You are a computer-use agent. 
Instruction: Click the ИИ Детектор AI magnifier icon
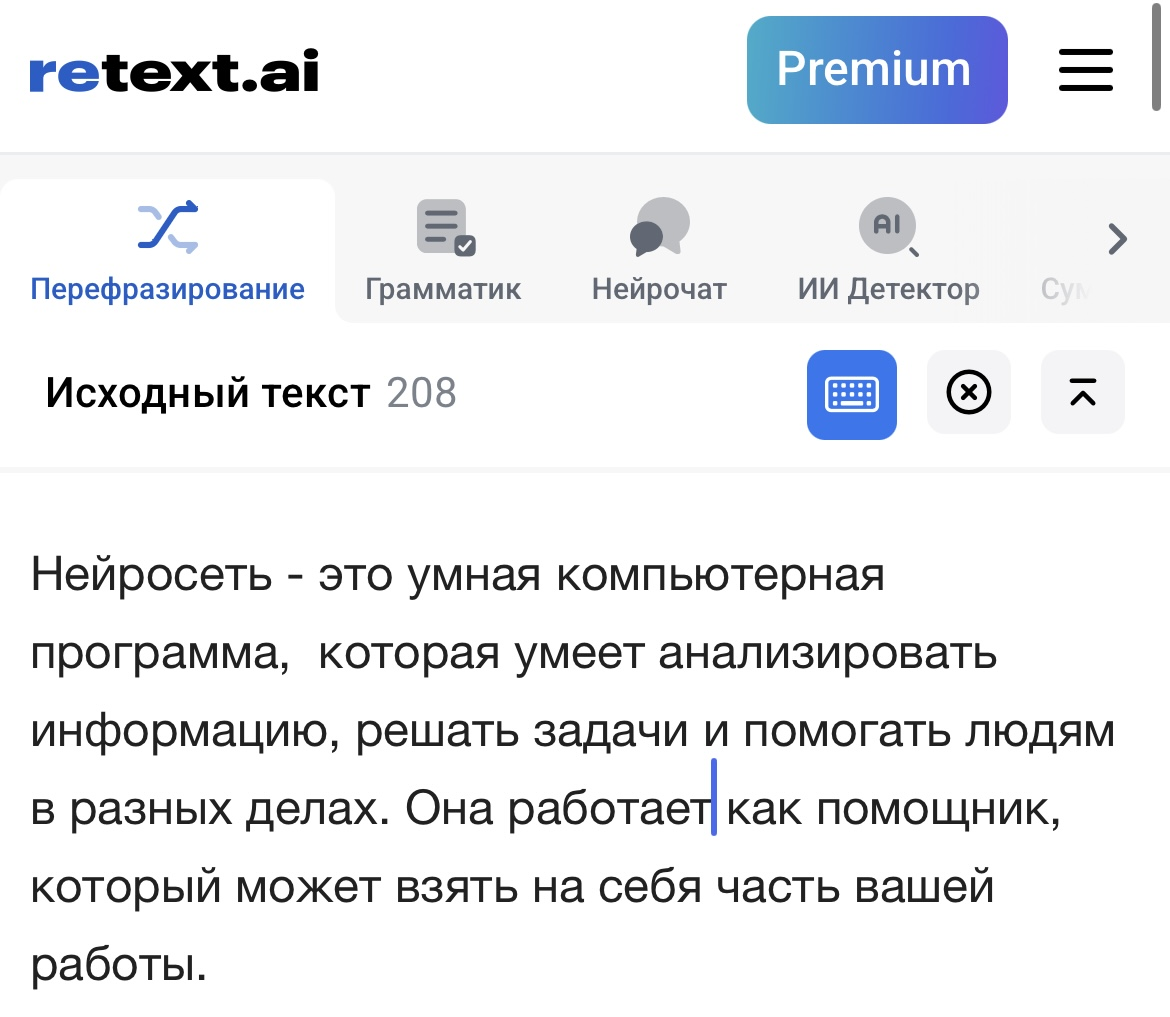[x=888, y=226]
